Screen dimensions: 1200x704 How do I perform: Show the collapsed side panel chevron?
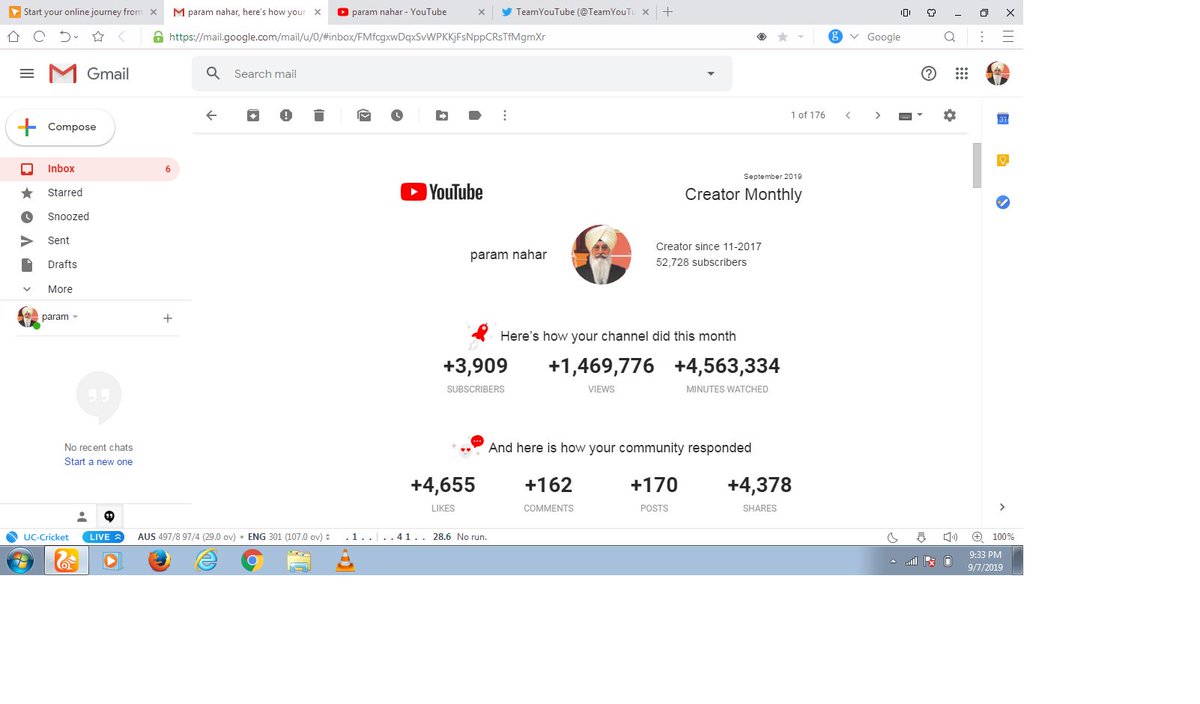click(1002, 507)
